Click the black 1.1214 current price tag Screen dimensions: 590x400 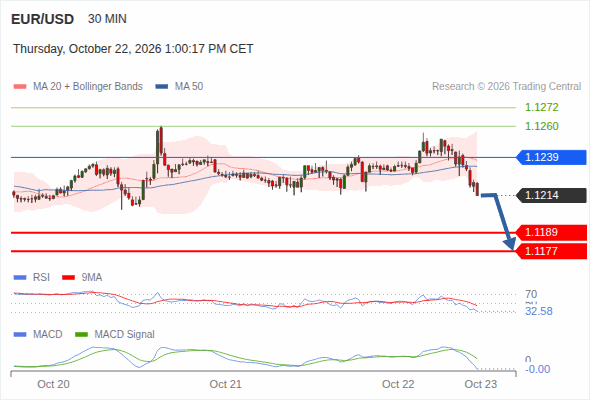(552, 195)
